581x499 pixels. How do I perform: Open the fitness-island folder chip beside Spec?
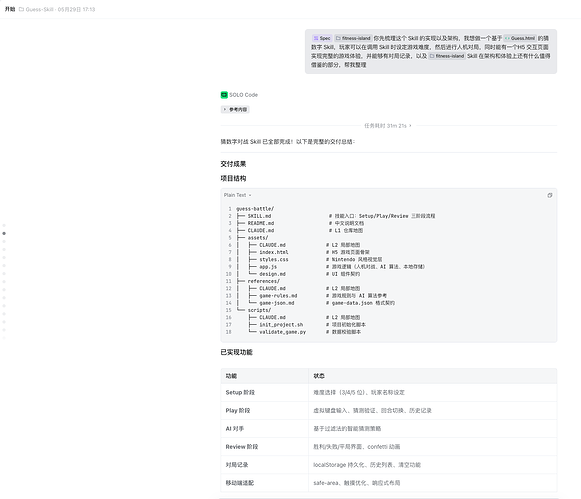(353, 38)
